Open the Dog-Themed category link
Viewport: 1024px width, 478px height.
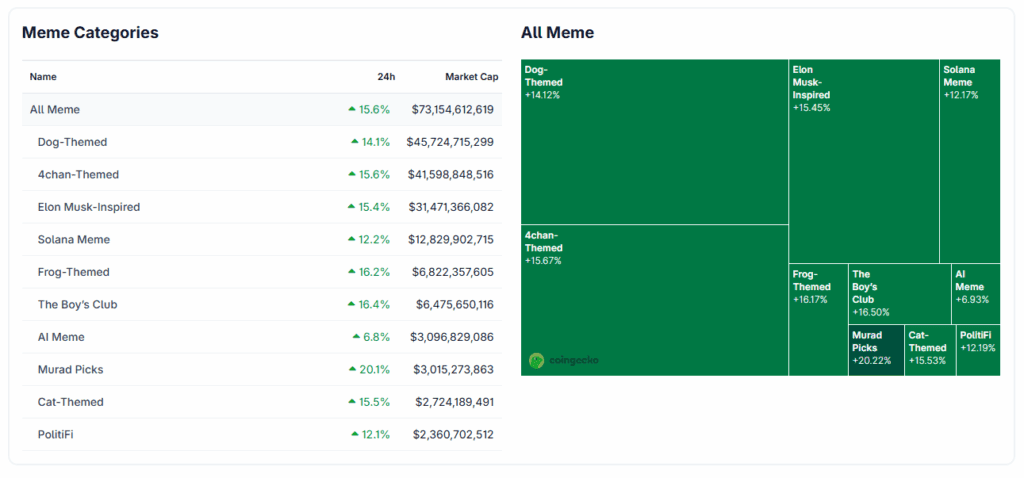click(x=72, y=142)
